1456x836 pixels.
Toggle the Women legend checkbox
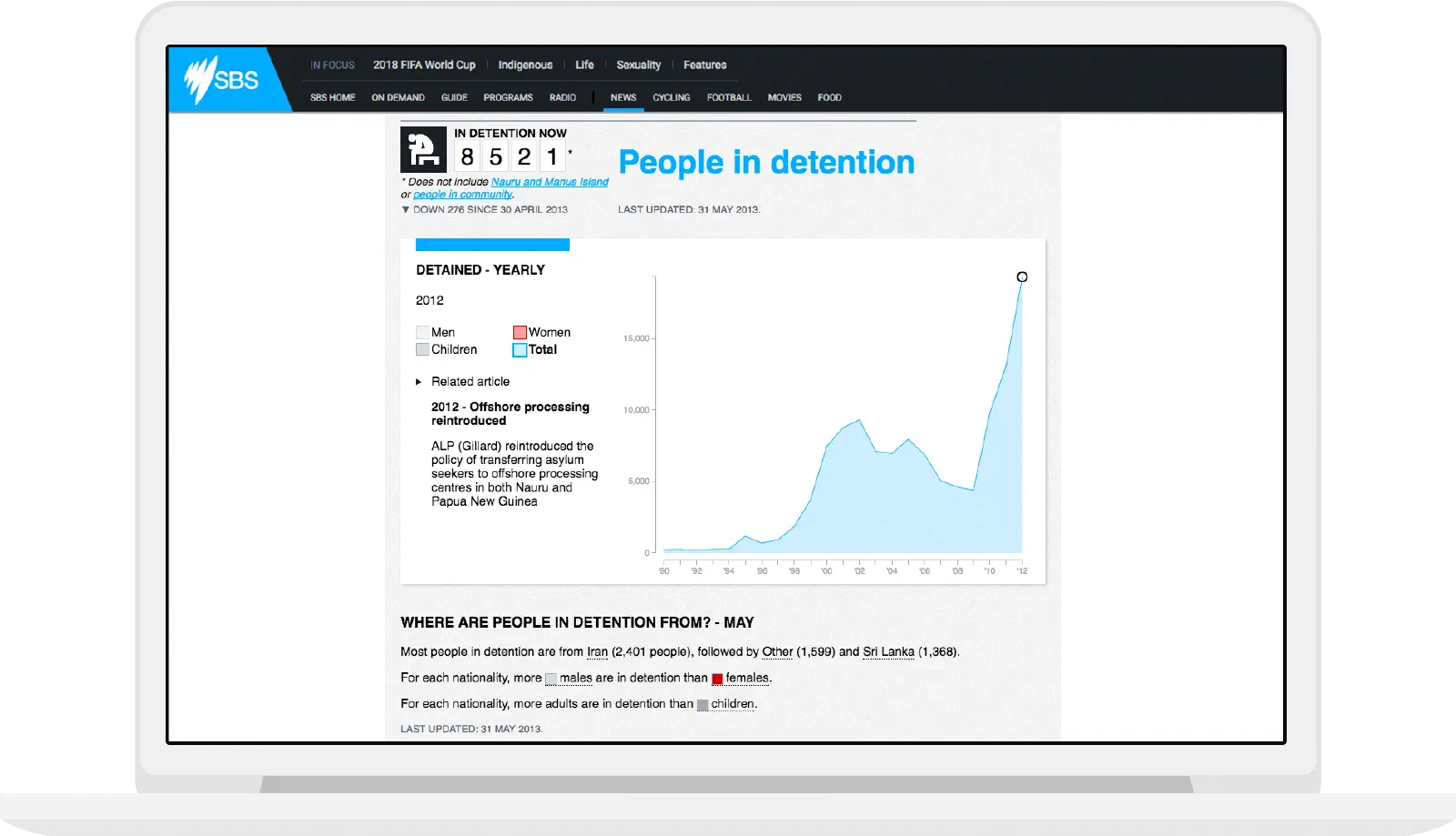coord(520,333)
